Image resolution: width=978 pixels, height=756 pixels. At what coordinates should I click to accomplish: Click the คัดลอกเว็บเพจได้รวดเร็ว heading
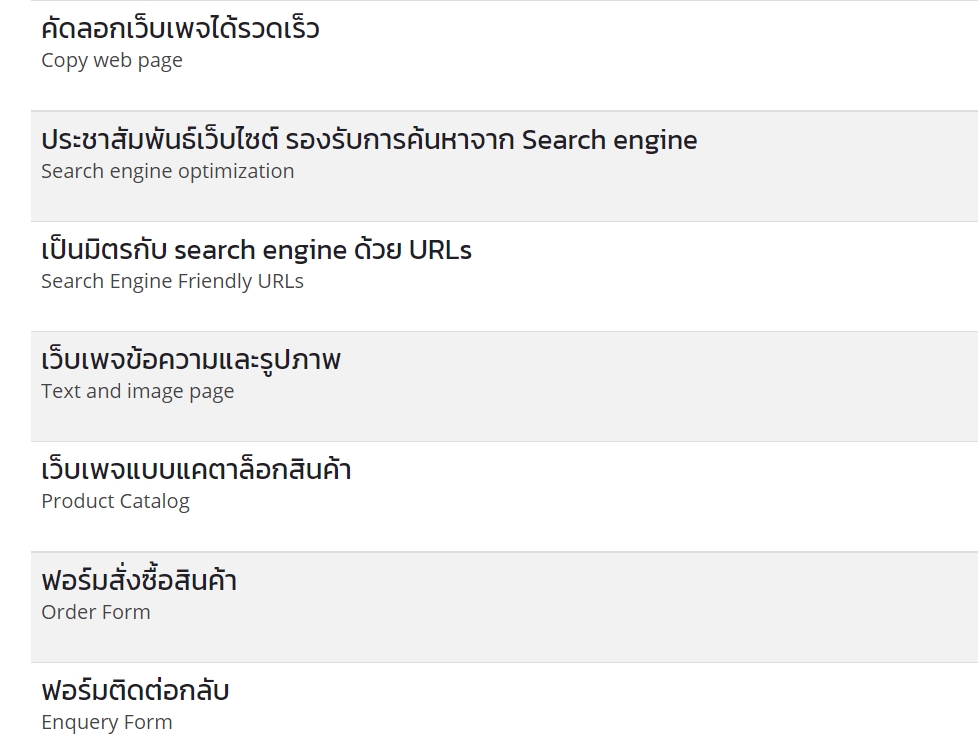(180, 29)
